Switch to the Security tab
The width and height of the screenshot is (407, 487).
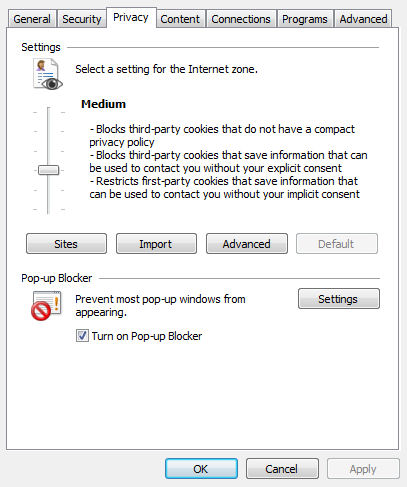[82, 19]
